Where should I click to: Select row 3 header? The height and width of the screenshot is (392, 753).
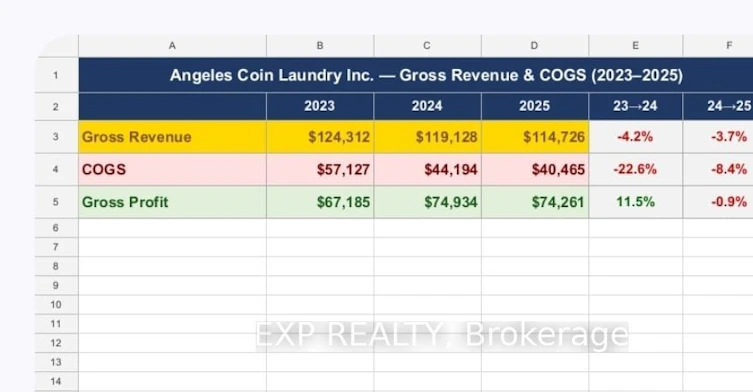56,137
